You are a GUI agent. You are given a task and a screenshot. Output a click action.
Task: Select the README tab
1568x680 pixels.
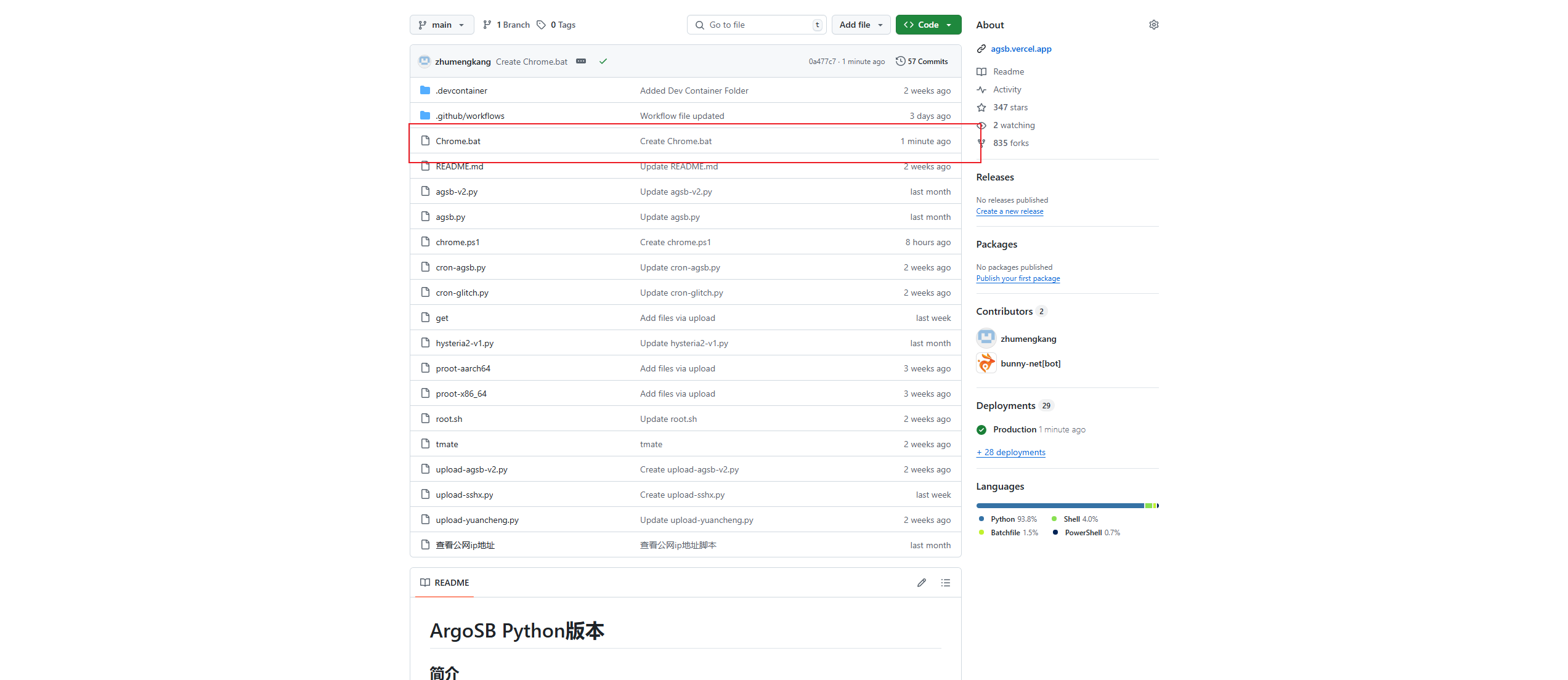445,583
